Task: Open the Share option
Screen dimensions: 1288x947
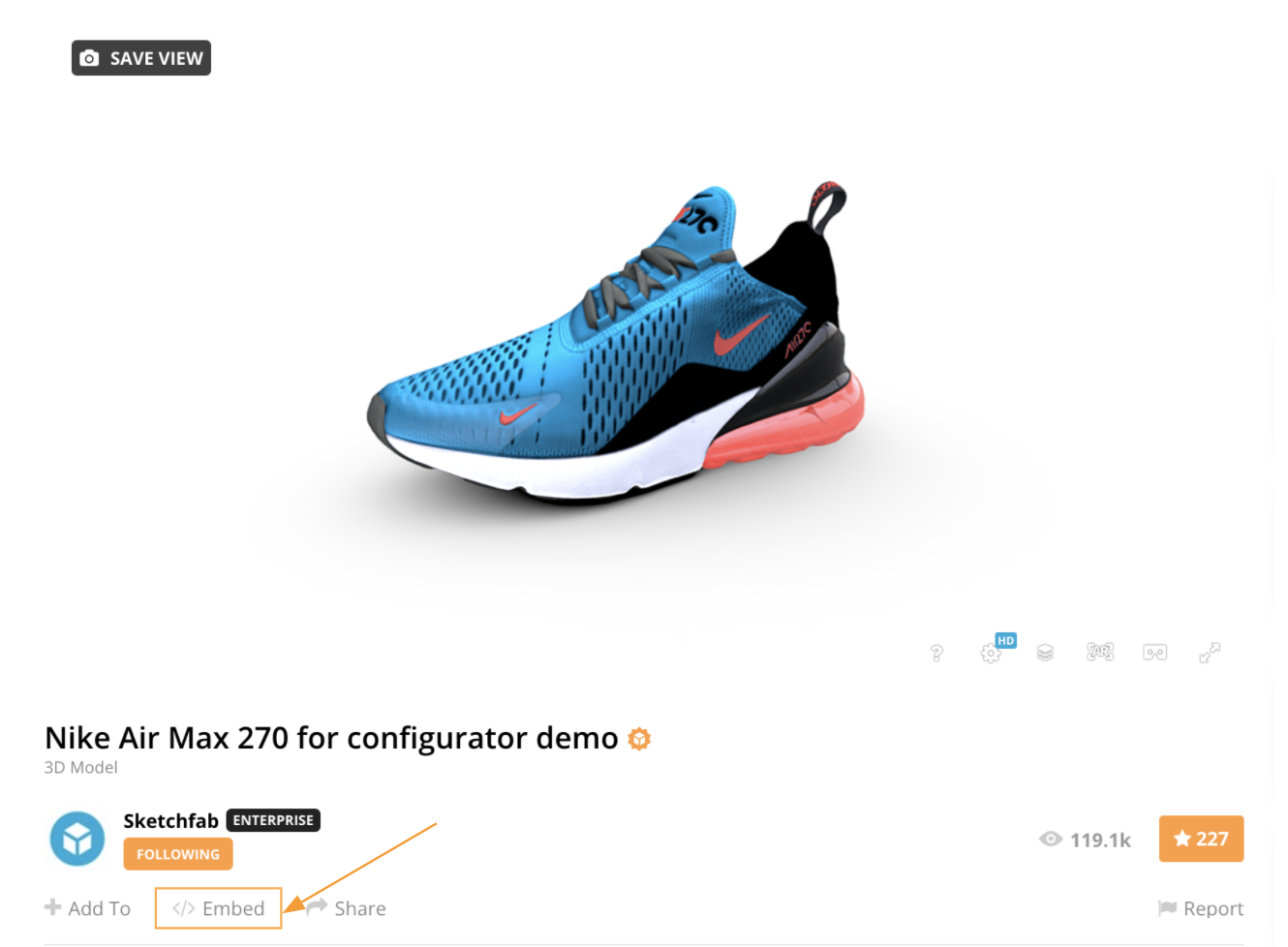Action: (x=347, y=908)
